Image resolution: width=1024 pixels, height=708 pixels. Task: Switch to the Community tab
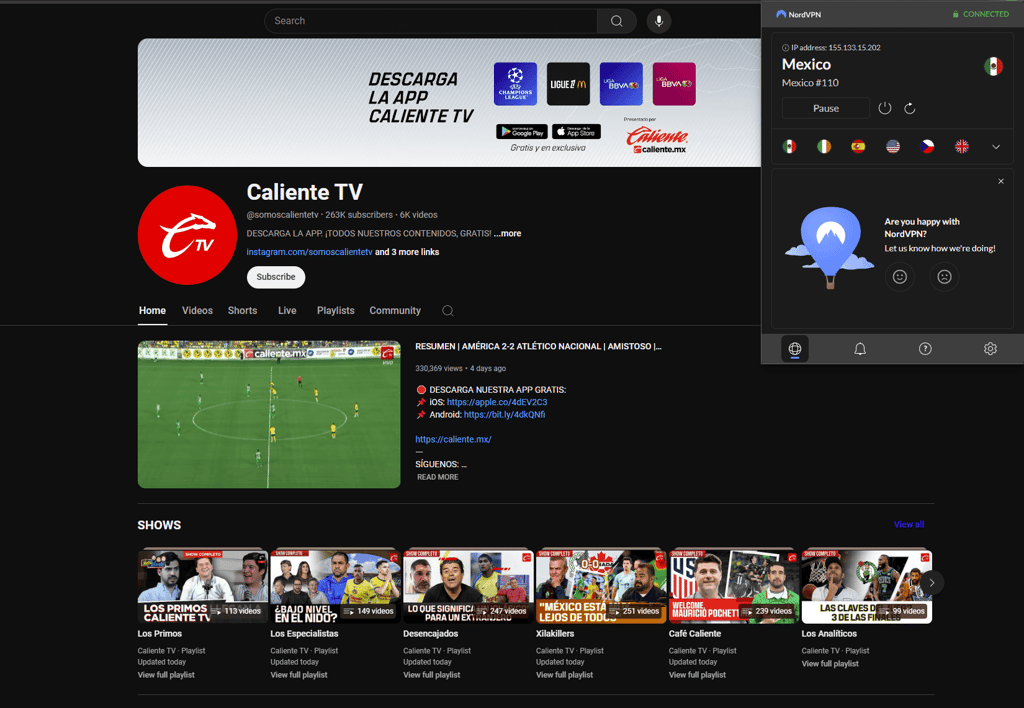[x=395, y=311]
